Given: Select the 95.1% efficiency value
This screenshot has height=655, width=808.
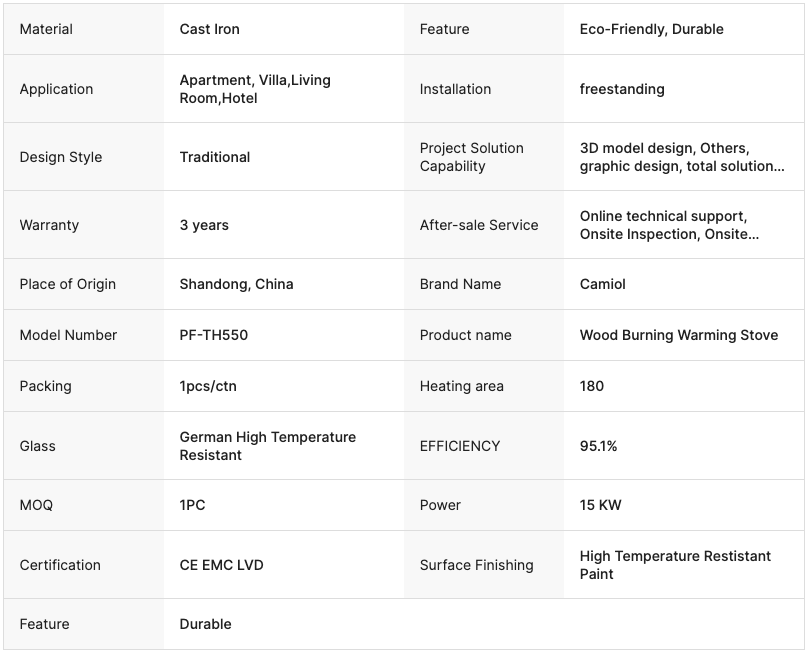Looking at the screenshot, I should tap(598, 446).
